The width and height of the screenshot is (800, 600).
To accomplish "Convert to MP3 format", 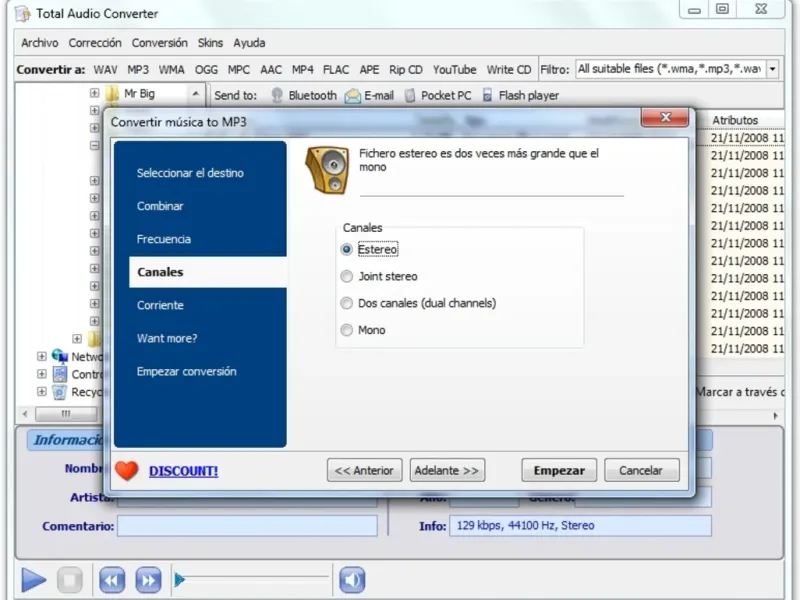I will 138,70.
